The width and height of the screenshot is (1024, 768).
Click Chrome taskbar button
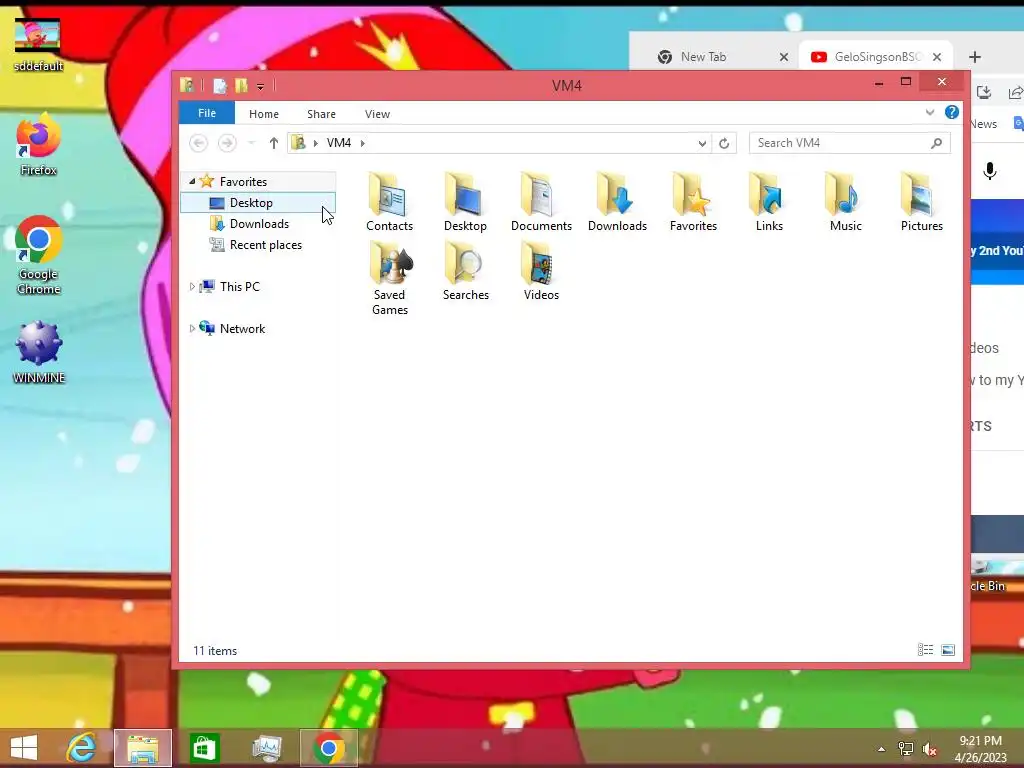pyautogui.click(x=328, y=748)
